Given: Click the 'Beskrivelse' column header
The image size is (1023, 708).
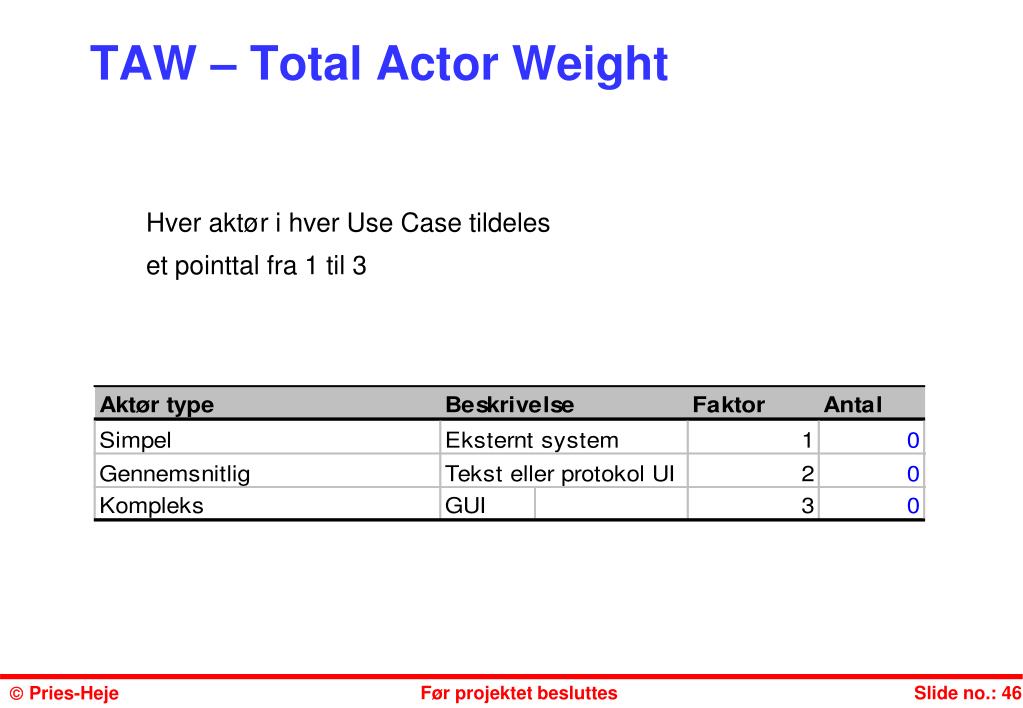Looking at the screenshot, I should [x=510, y=405].
